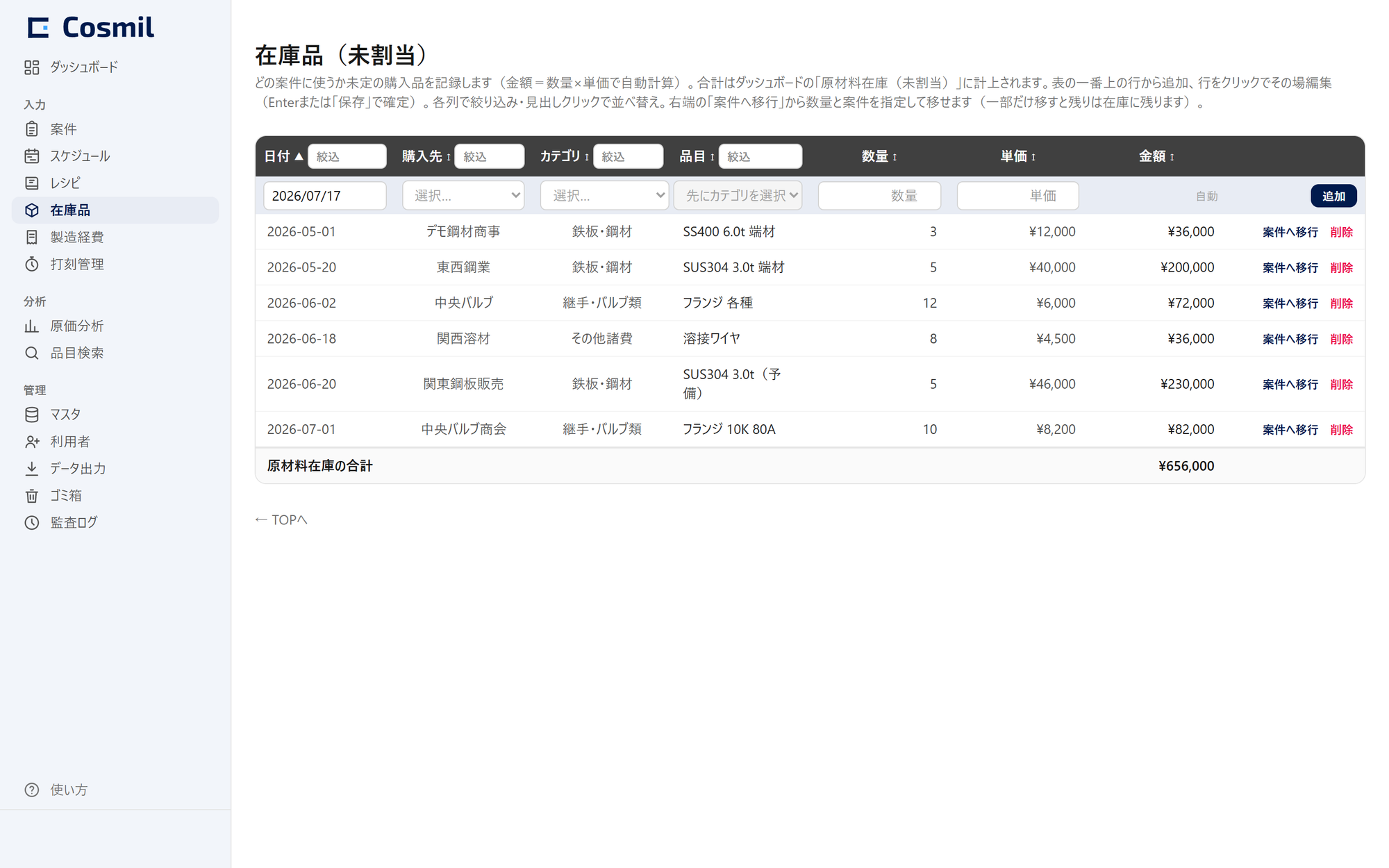Viewport: 1389px width, 868px height.
Task: Delete the フランジ 各種 row
Action: click(x=1341, y=303)
